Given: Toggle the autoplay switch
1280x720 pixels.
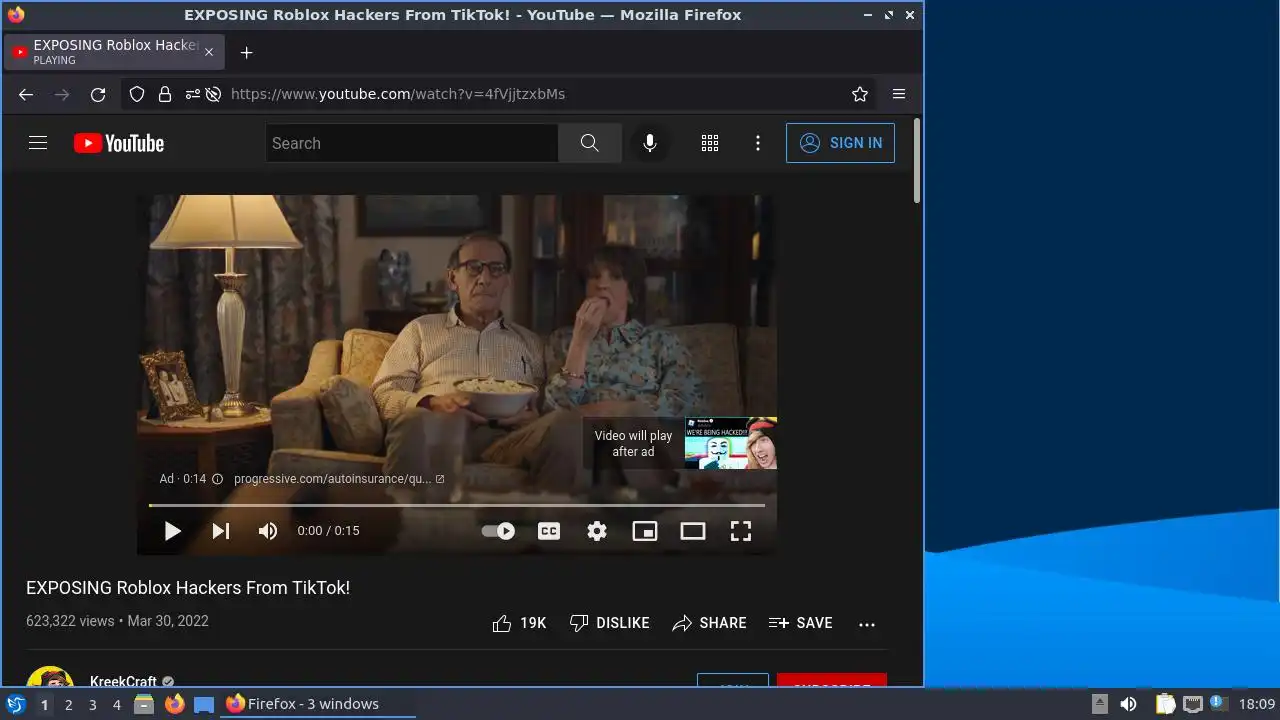Looking at the screenshot, I should [x=499, y=531].
